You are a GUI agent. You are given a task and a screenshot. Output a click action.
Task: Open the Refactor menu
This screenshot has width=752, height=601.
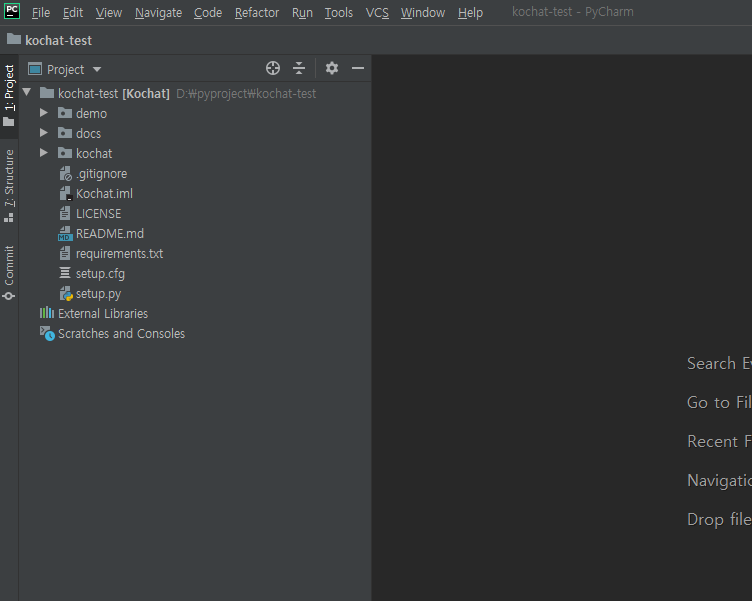(x=257, y=12)
